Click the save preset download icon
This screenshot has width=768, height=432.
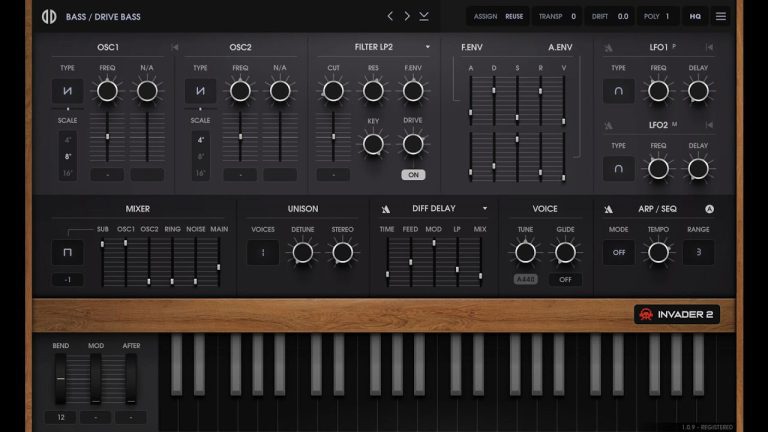[424, 16]
